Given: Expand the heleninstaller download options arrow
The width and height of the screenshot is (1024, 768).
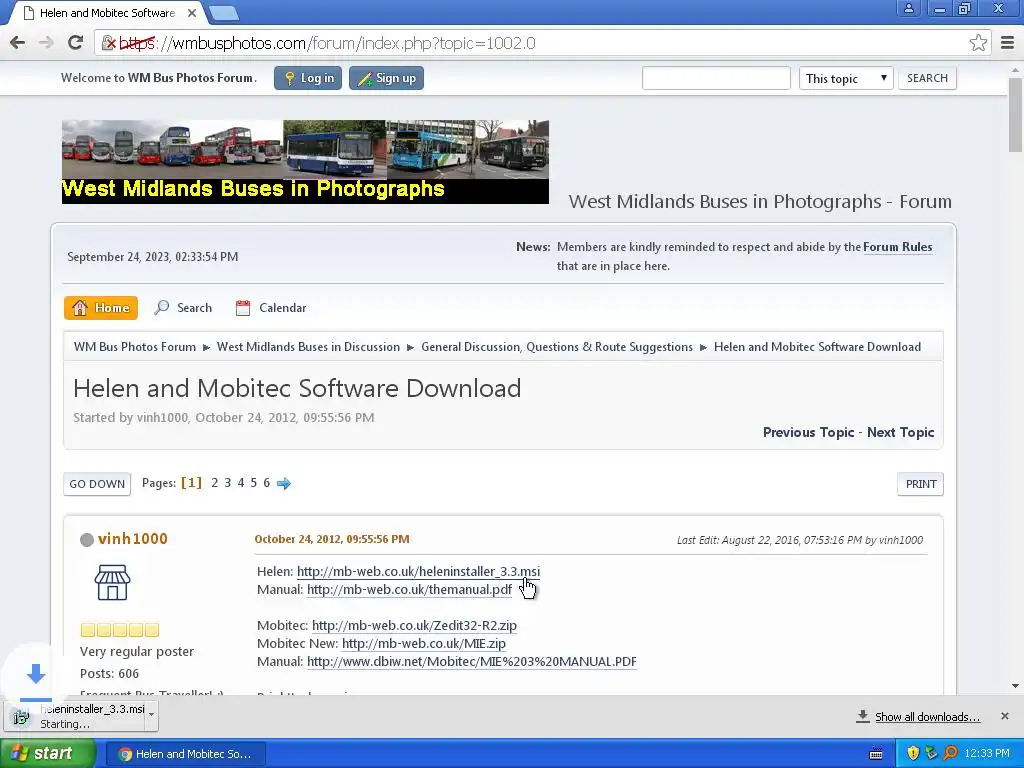Looking at the screenshot, I should tap(152, 714).
